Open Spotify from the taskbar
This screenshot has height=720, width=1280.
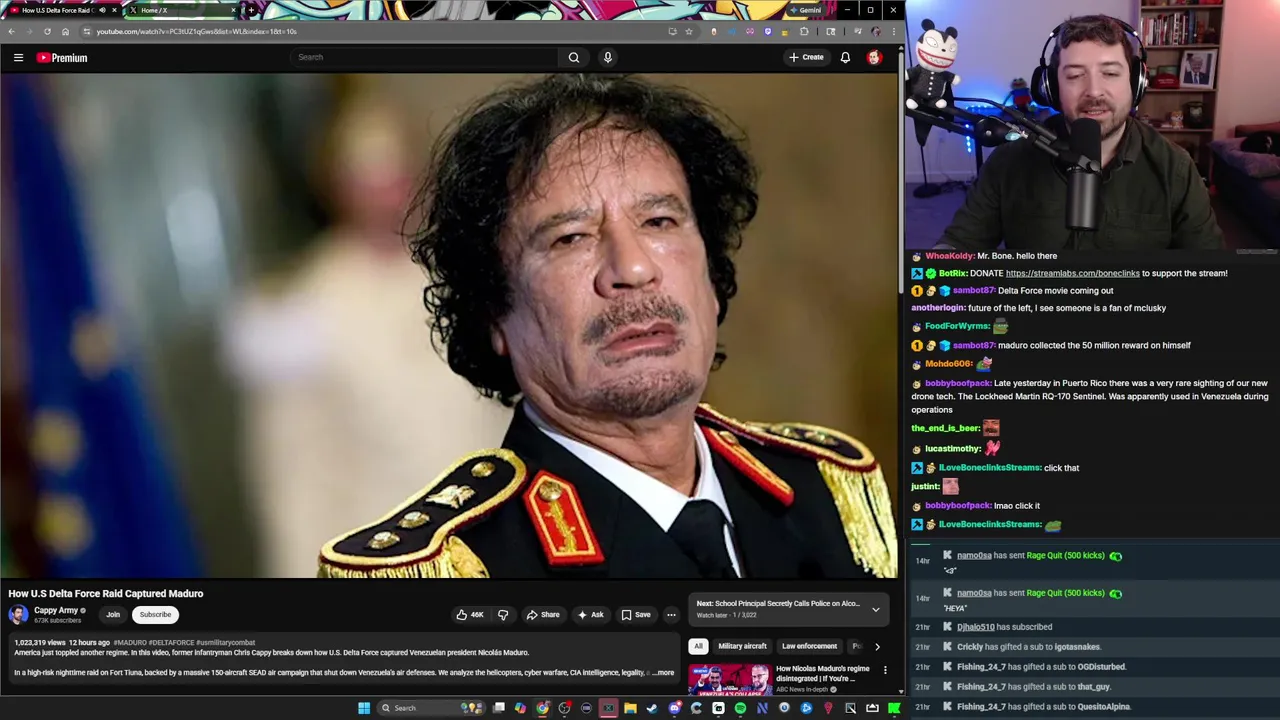[x=740, y=708]
